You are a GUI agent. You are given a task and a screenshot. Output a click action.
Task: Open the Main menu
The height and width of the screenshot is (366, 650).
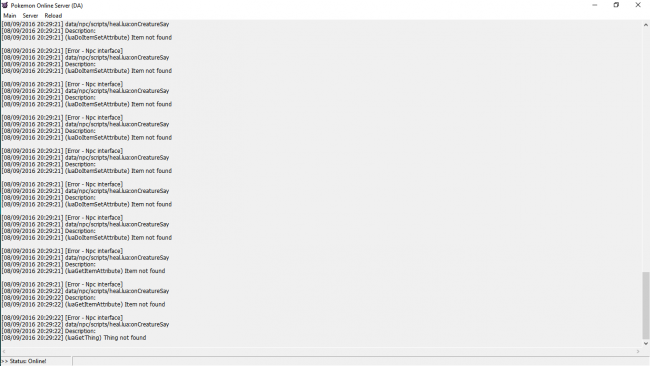click(10, 16)
